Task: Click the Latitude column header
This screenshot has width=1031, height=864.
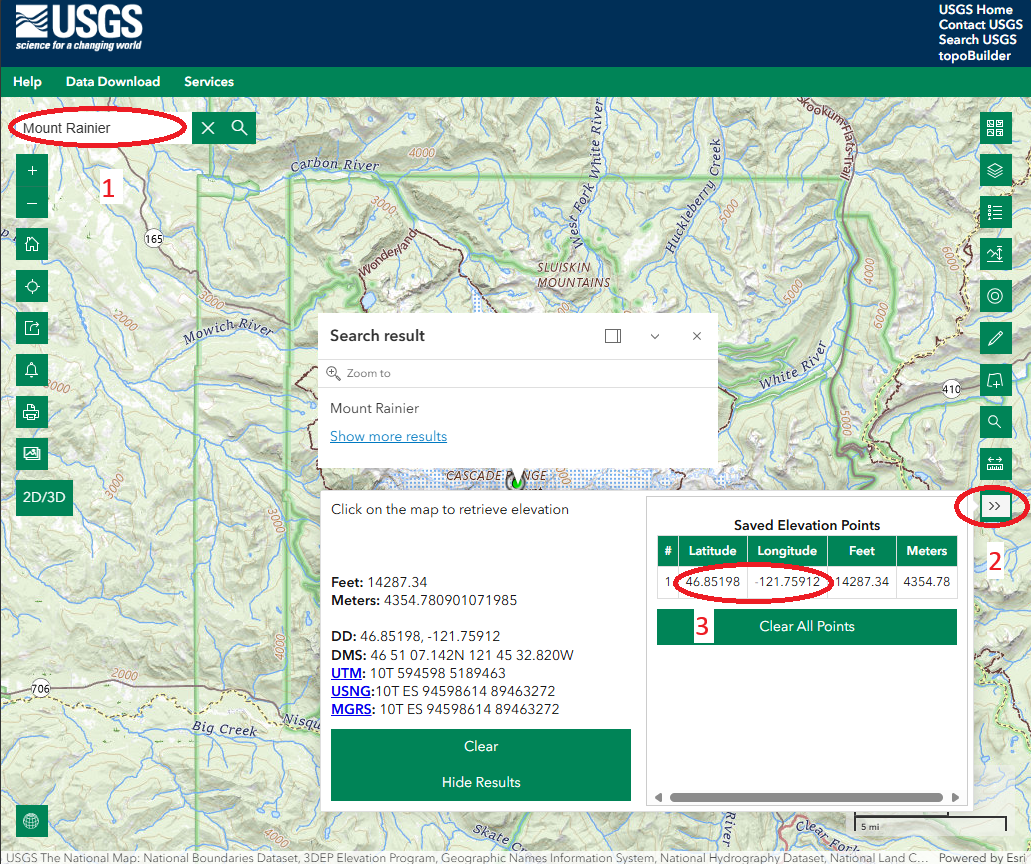Action: [712, 551]
